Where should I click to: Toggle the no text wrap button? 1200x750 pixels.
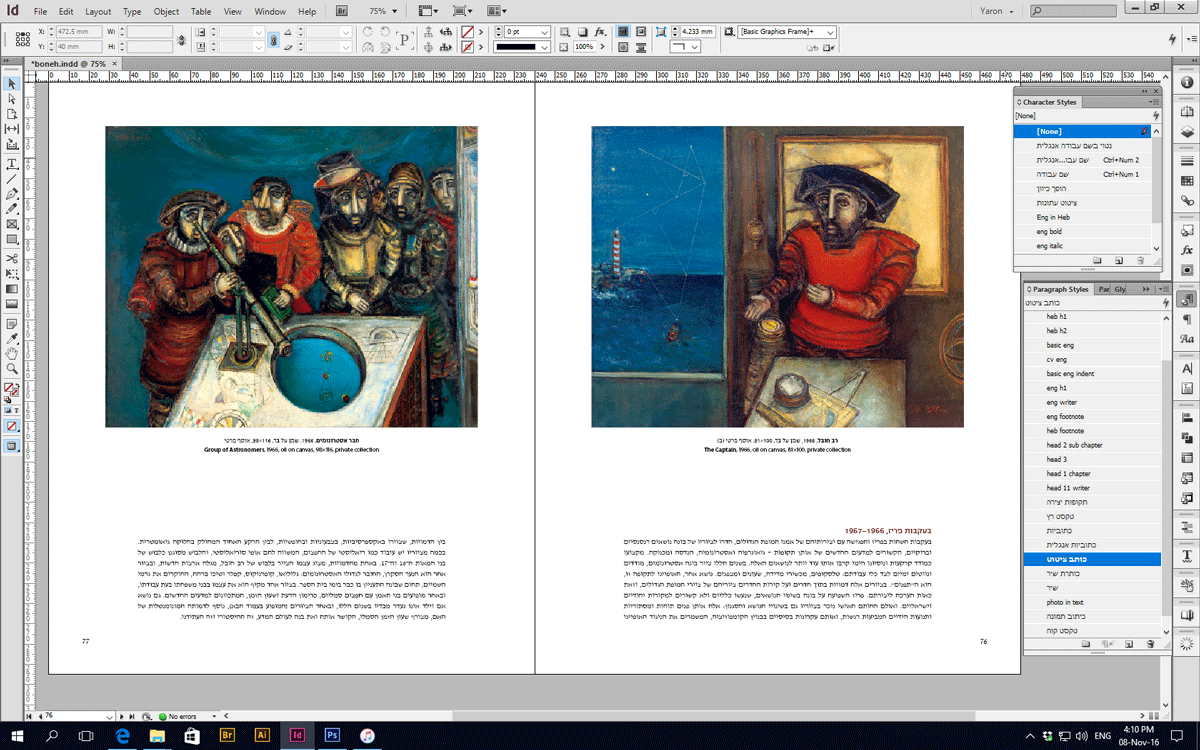click(x=622, y=32)
